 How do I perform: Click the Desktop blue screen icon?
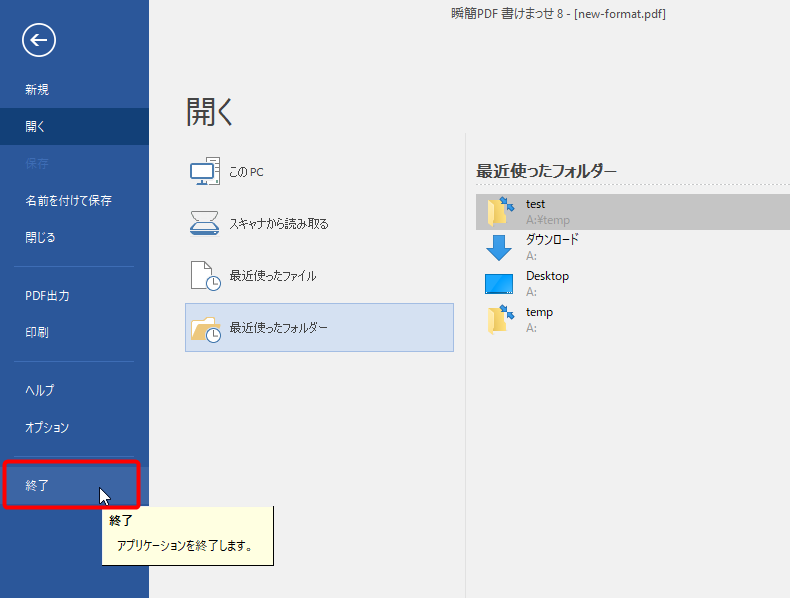click(x=499, y=284)
